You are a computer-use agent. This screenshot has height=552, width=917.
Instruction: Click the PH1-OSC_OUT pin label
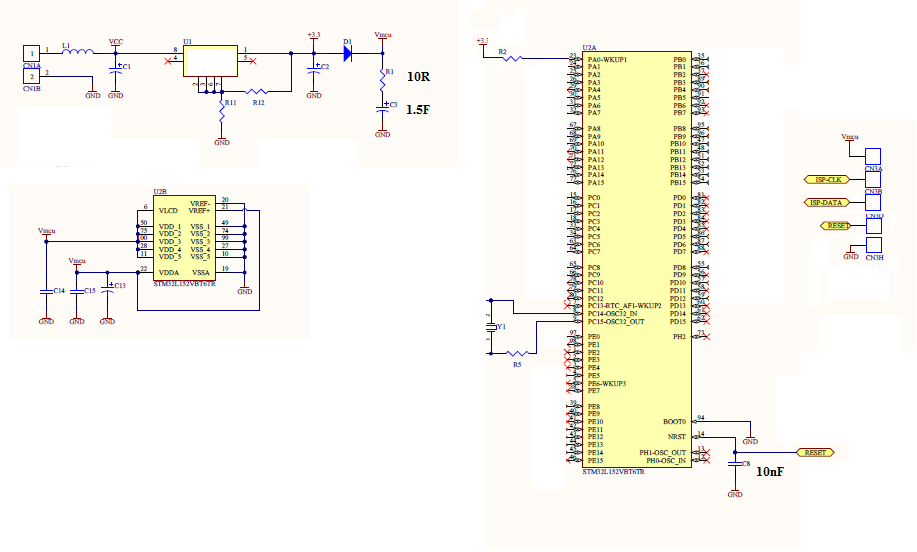(x=663, y=453)
